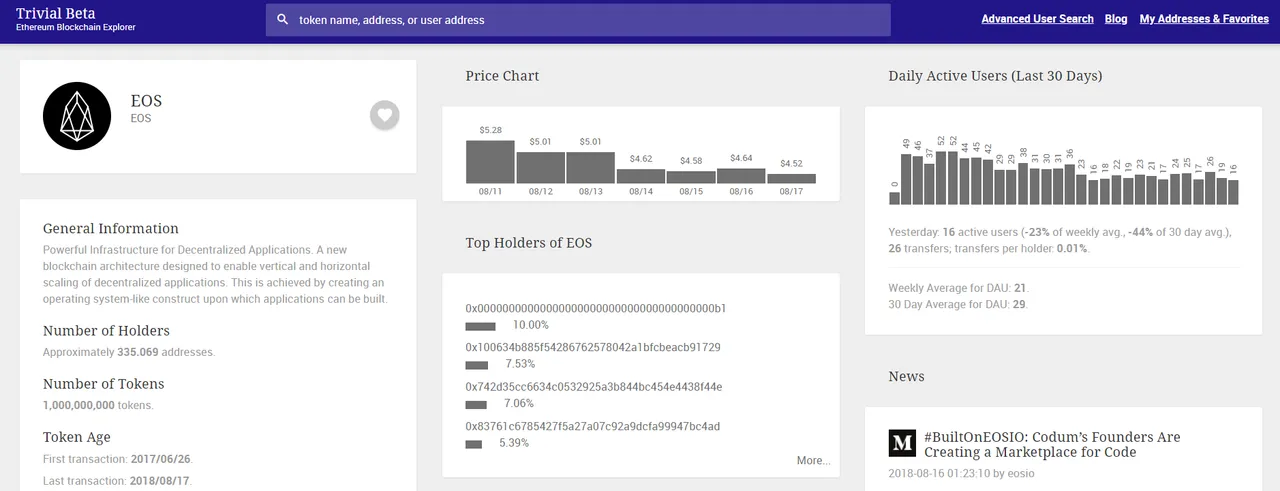Screen dimensions: 1280x491
Task: Focus the token name search field
Action: tap(578, 20)
